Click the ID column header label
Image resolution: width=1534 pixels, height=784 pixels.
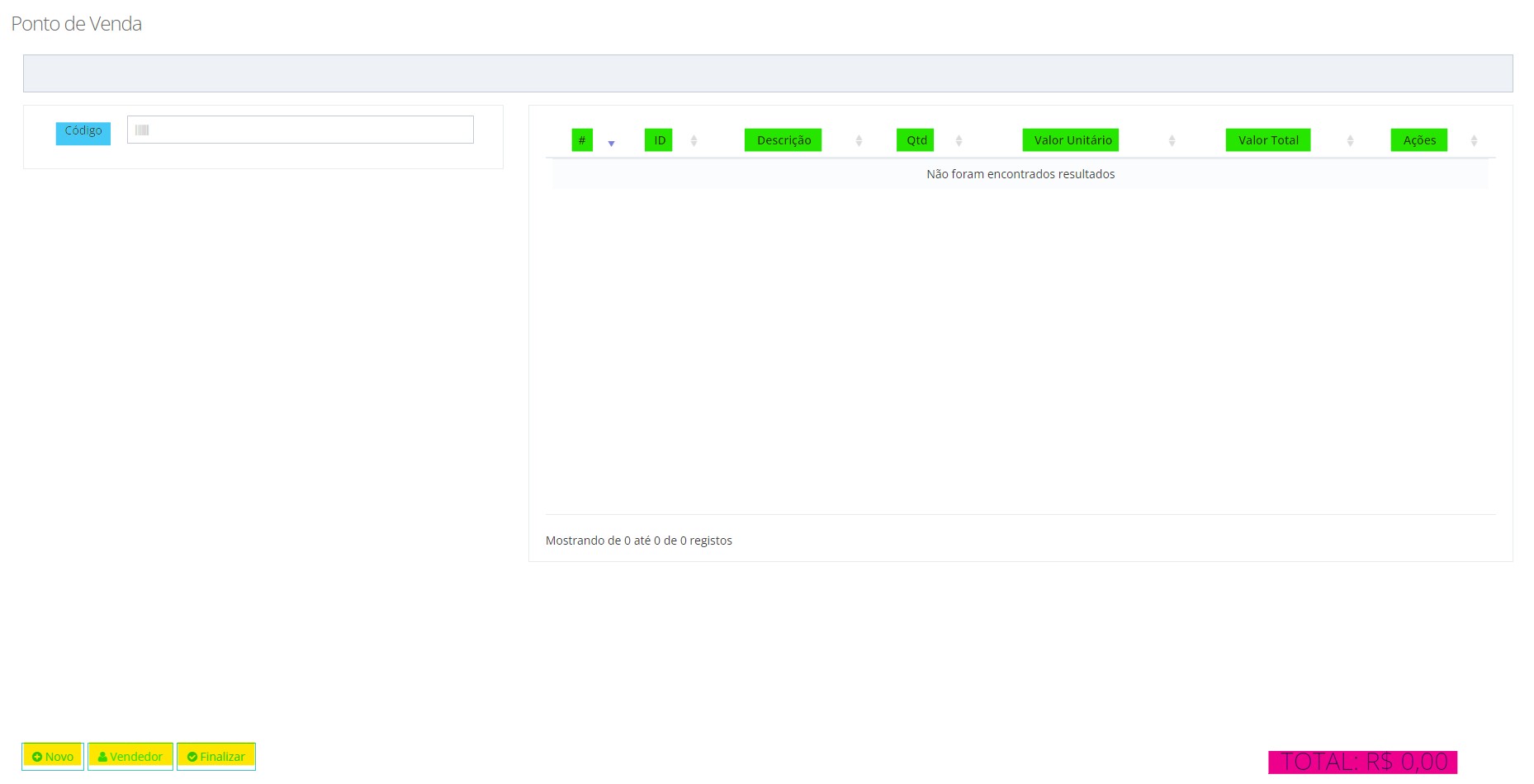coord(659,140)
